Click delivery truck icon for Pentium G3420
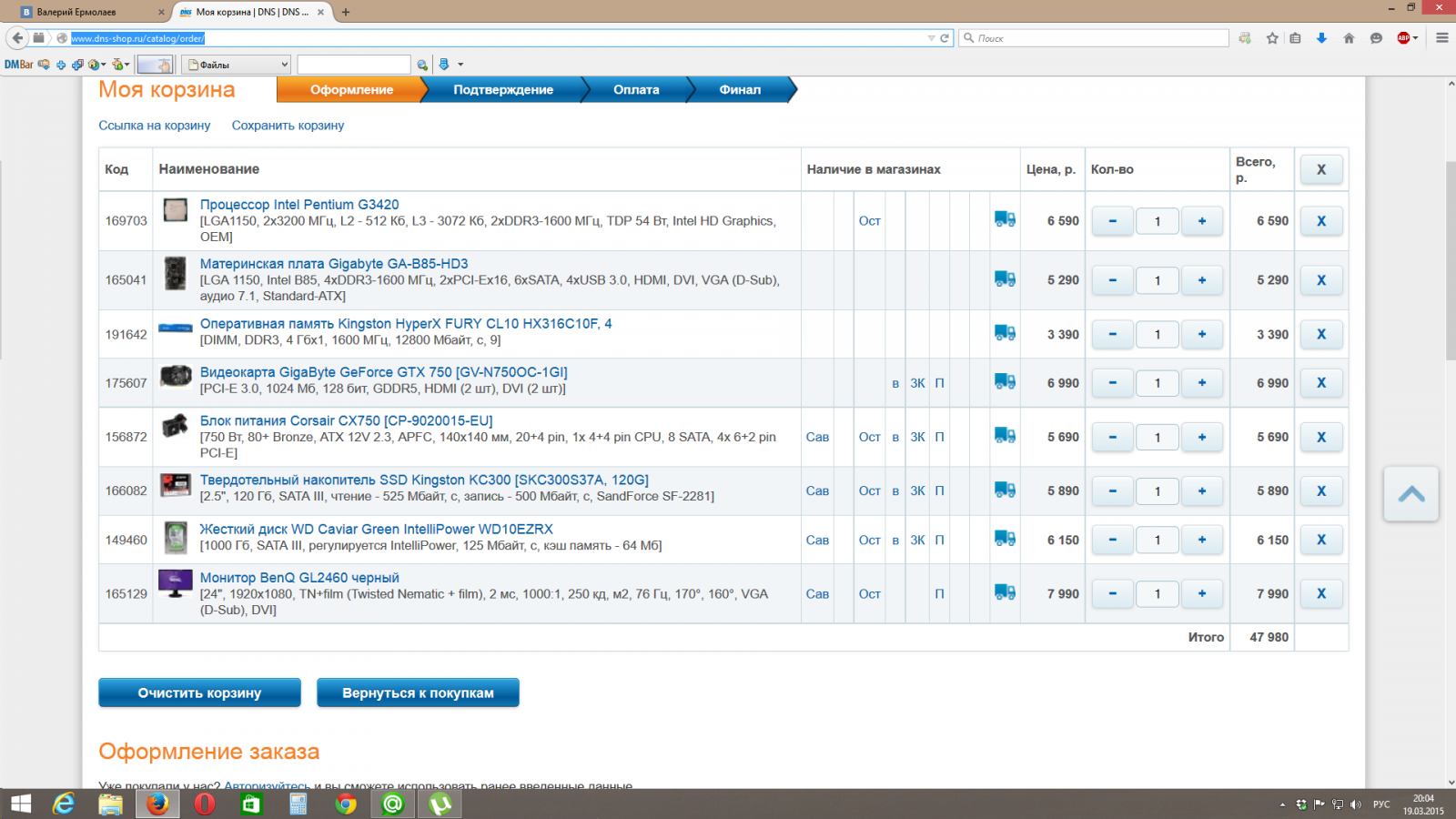The height and width of the screenshot is (819, 1456). coord(1005,219)
